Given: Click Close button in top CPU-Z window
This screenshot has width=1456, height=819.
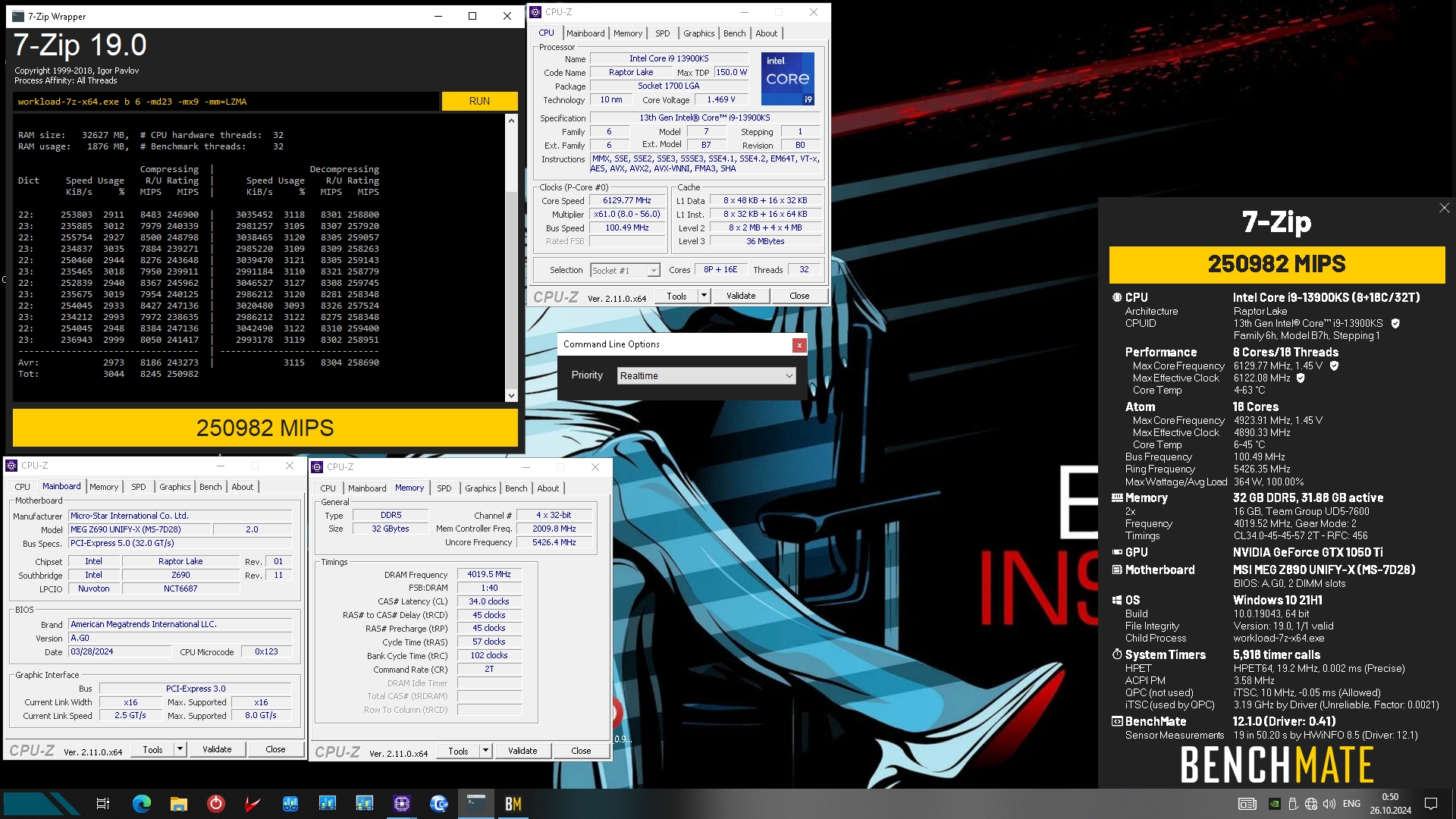Looking at the screenshot, I should coord(799,296).
